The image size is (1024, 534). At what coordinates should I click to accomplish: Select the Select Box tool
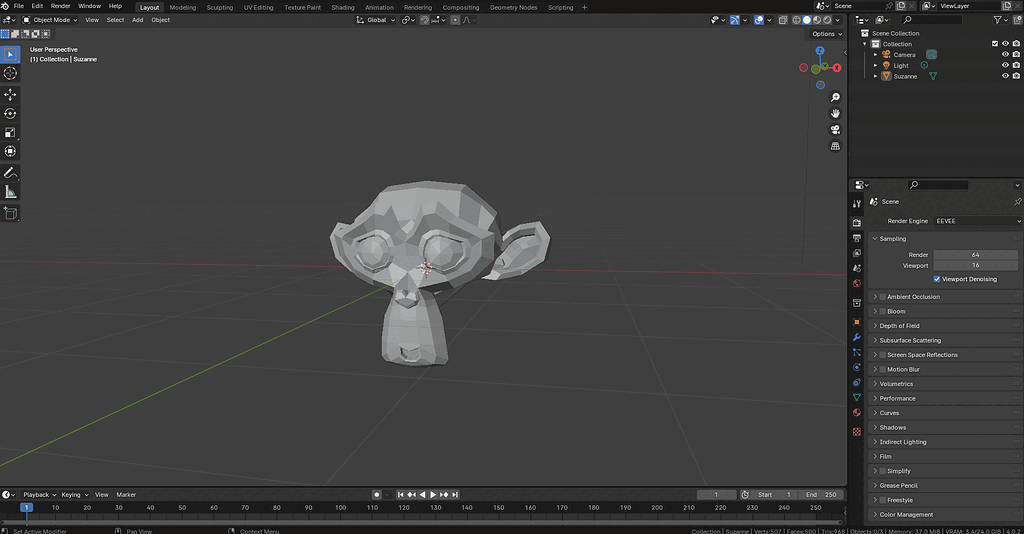click(x=10, y=54)
